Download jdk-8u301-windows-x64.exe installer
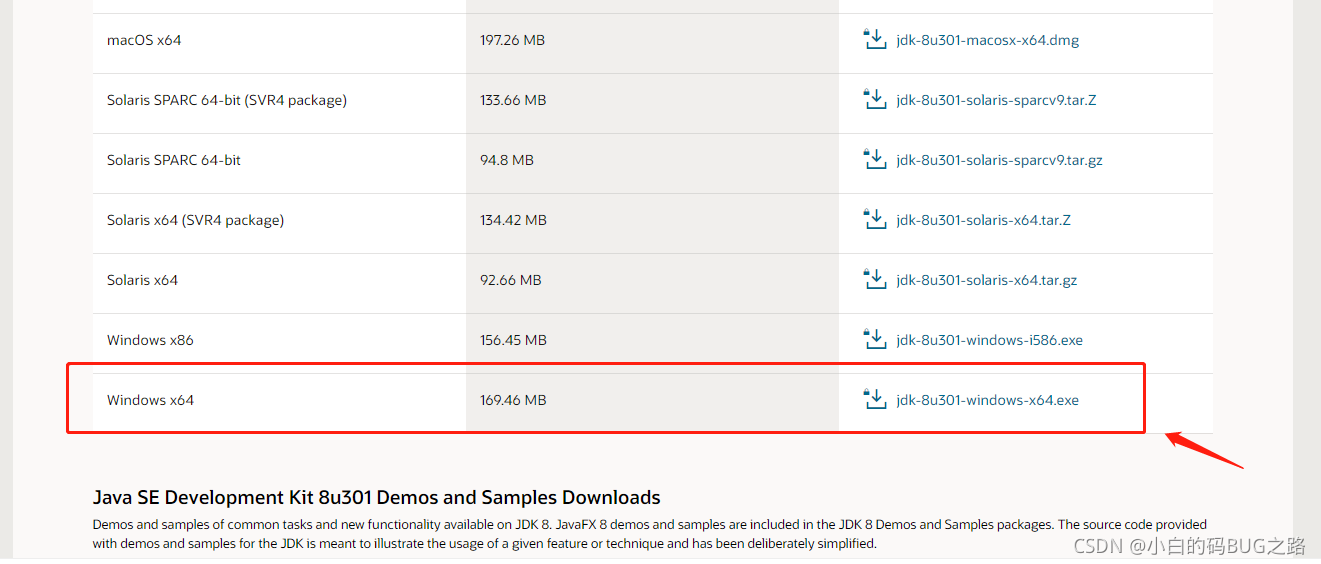1321x564 pixels. [x=988, y=401]
